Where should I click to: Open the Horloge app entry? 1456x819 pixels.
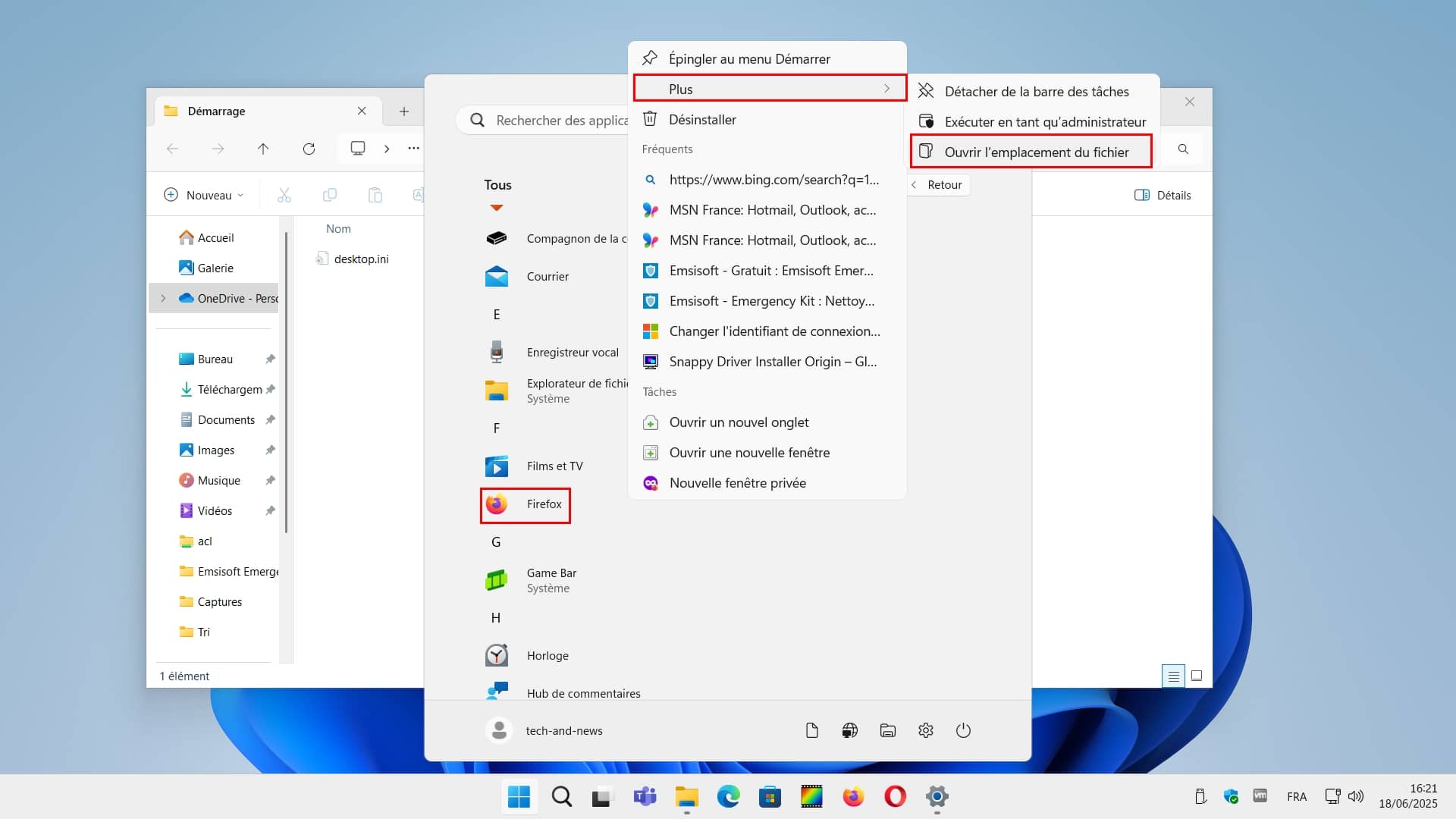point(547,655)
